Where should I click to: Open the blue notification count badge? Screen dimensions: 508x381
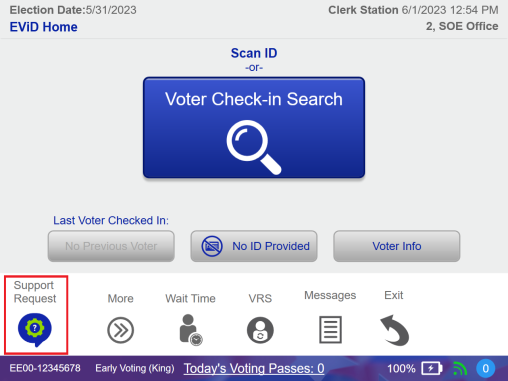[x=486, y=368]
